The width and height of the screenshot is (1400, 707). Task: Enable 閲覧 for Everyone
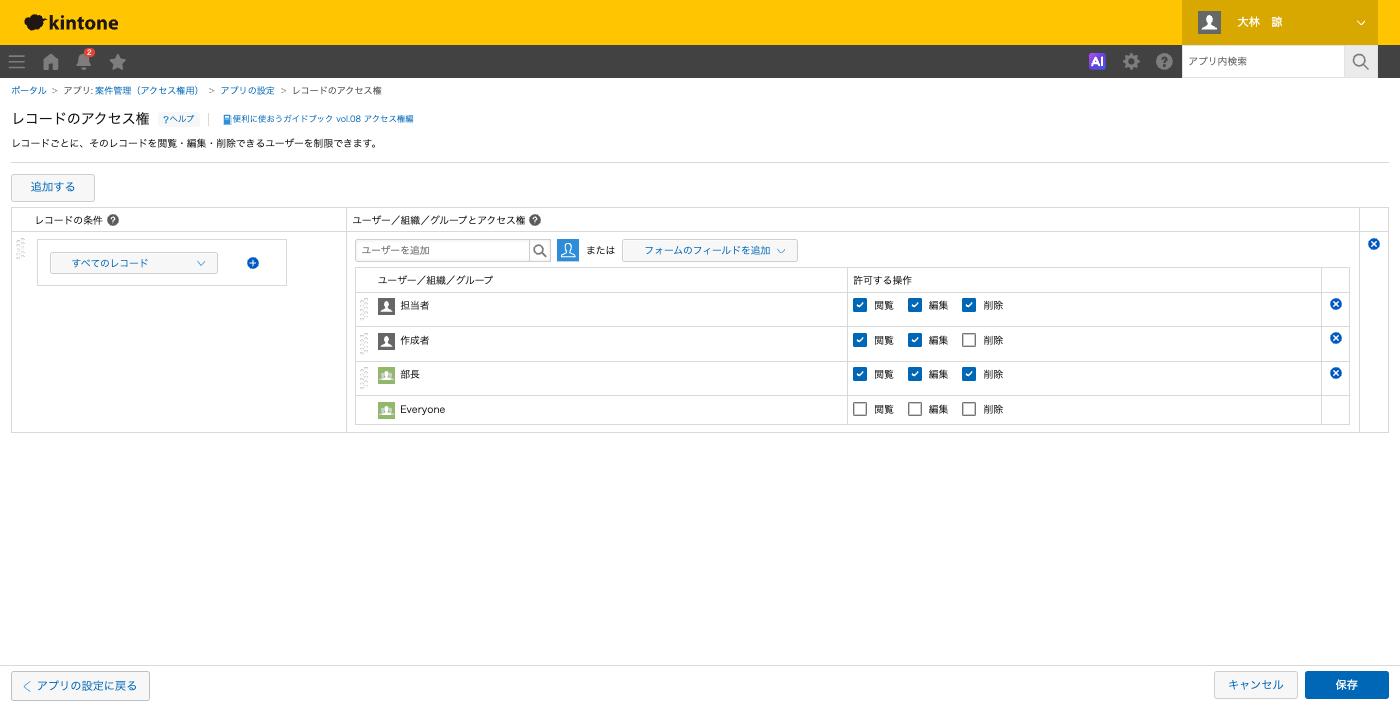[860, 409]
